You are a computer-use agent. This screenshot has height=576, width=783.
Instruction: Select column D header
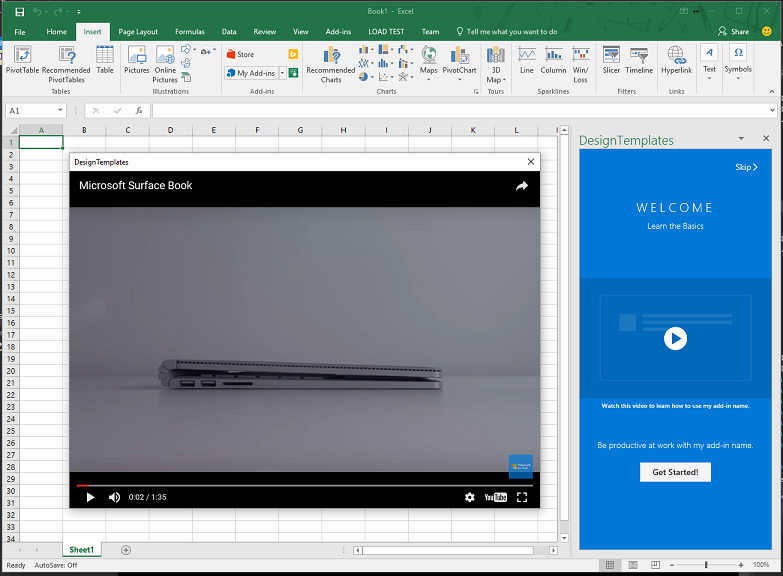pyautogui.click(x=170, y=130)
